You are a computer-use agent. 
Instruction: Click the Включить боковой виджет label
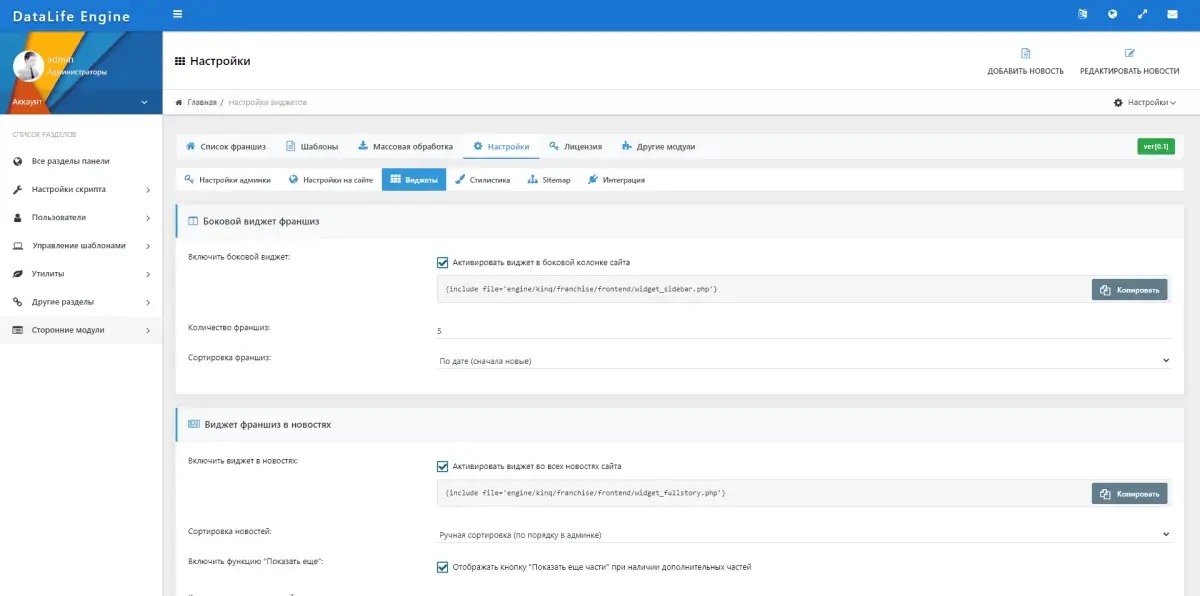[238, 257]
